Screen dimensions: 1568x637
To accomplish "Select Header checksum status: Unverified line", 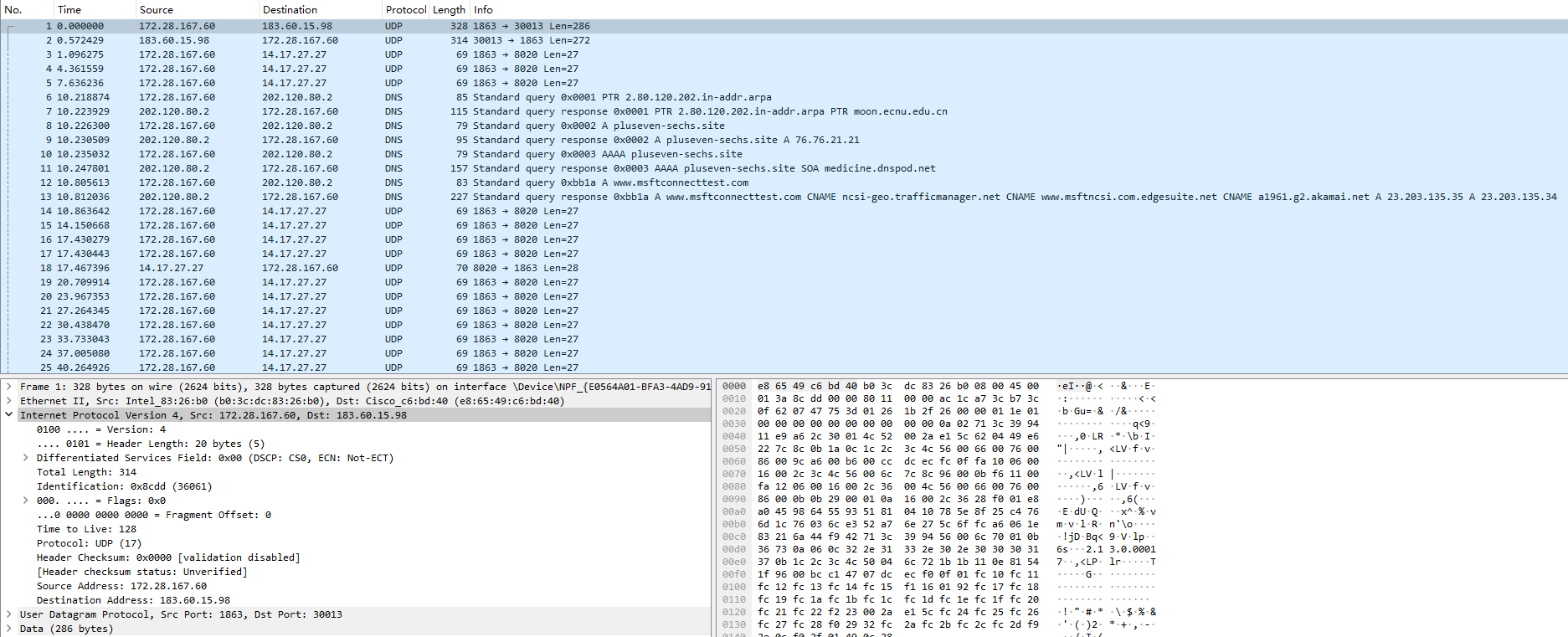I will tap(142, 572).
